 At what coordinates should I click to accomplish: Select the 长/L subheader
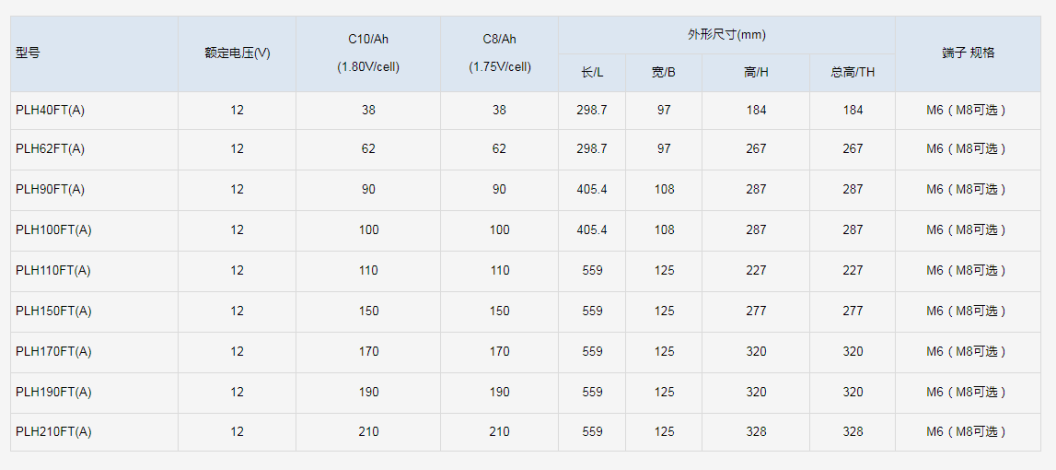[592, 73]
